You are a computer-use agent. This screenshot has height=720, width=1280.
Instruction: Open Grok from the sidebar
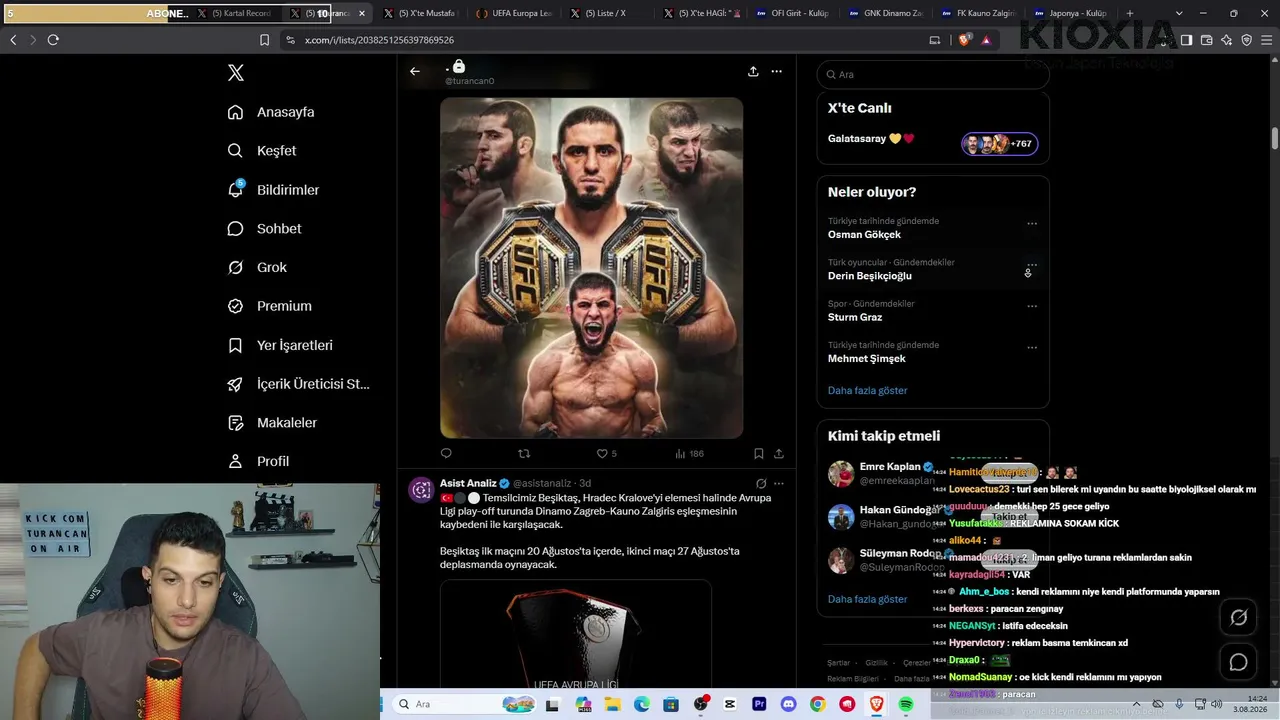click(x=257, y=268)
